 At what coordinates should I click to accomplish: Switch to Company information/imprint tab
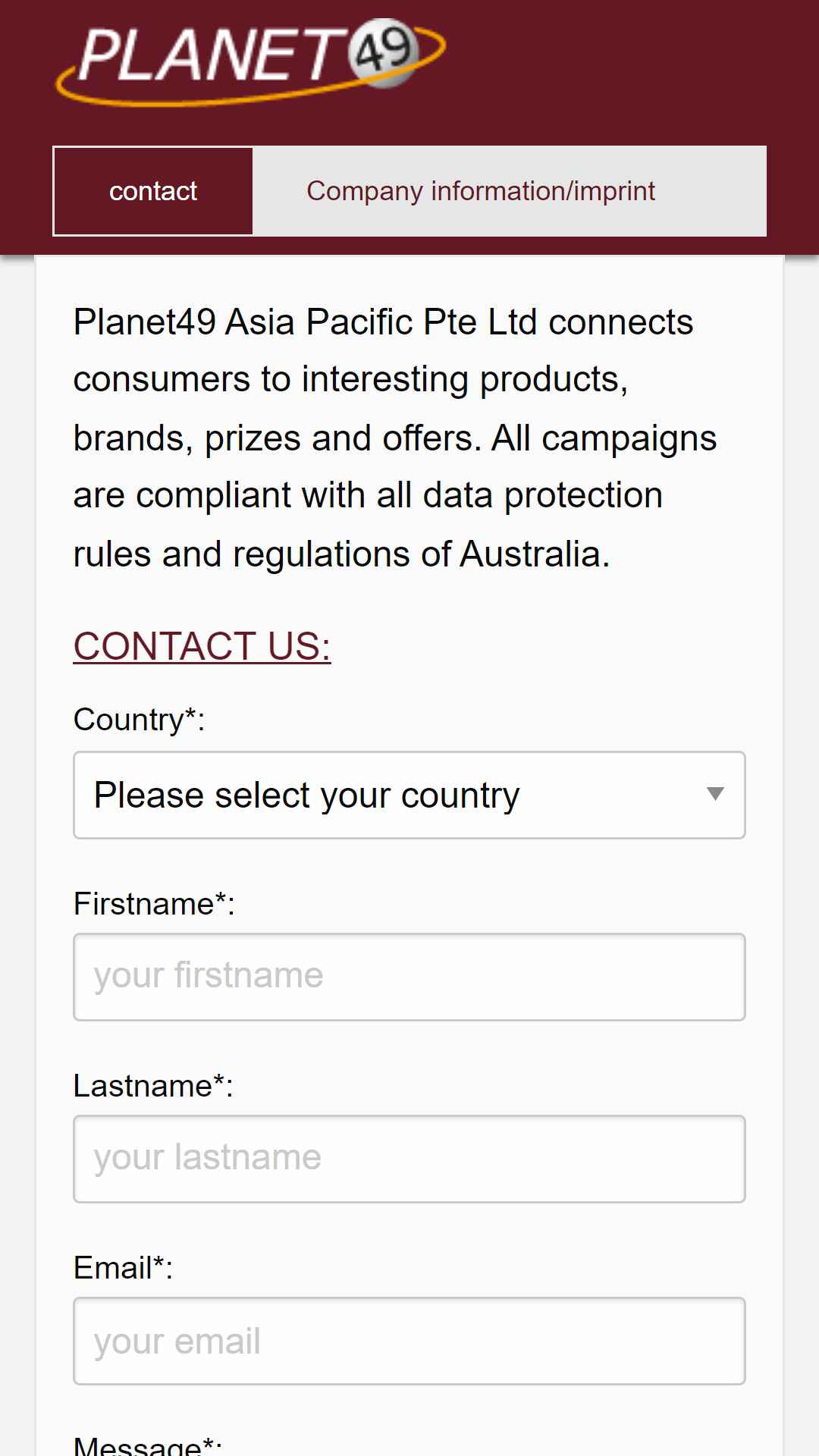pyautogui.click(x=481, y=191)
